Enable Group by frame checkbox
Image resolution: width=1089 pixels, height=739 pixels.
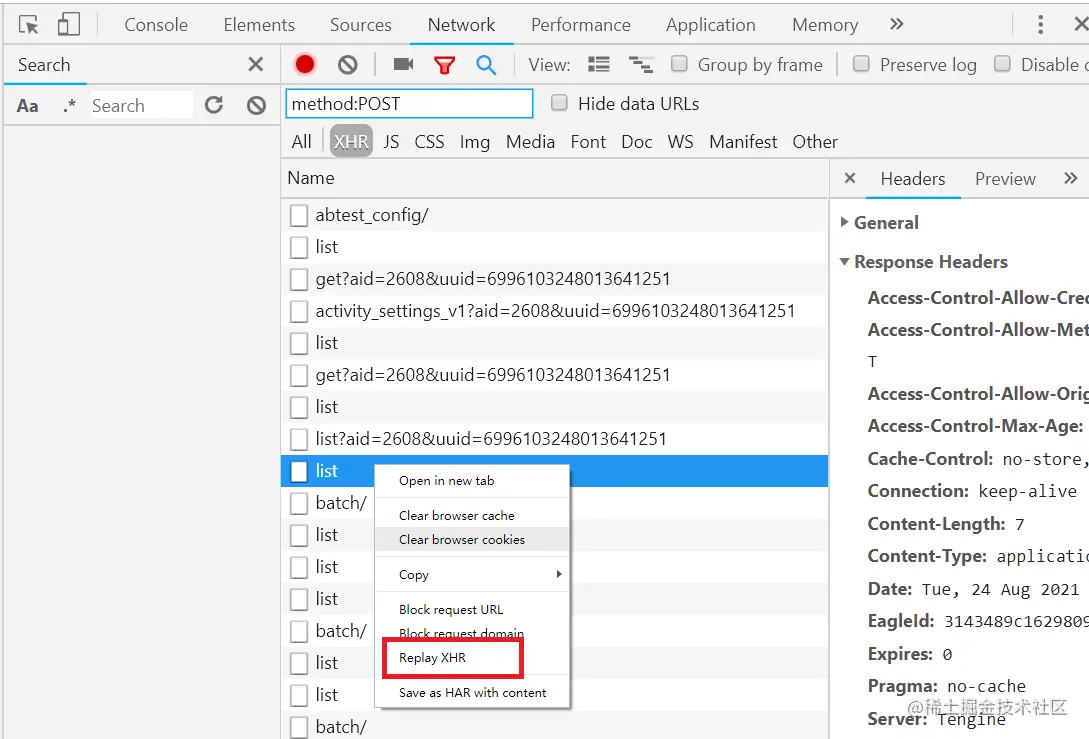(679, 64)
